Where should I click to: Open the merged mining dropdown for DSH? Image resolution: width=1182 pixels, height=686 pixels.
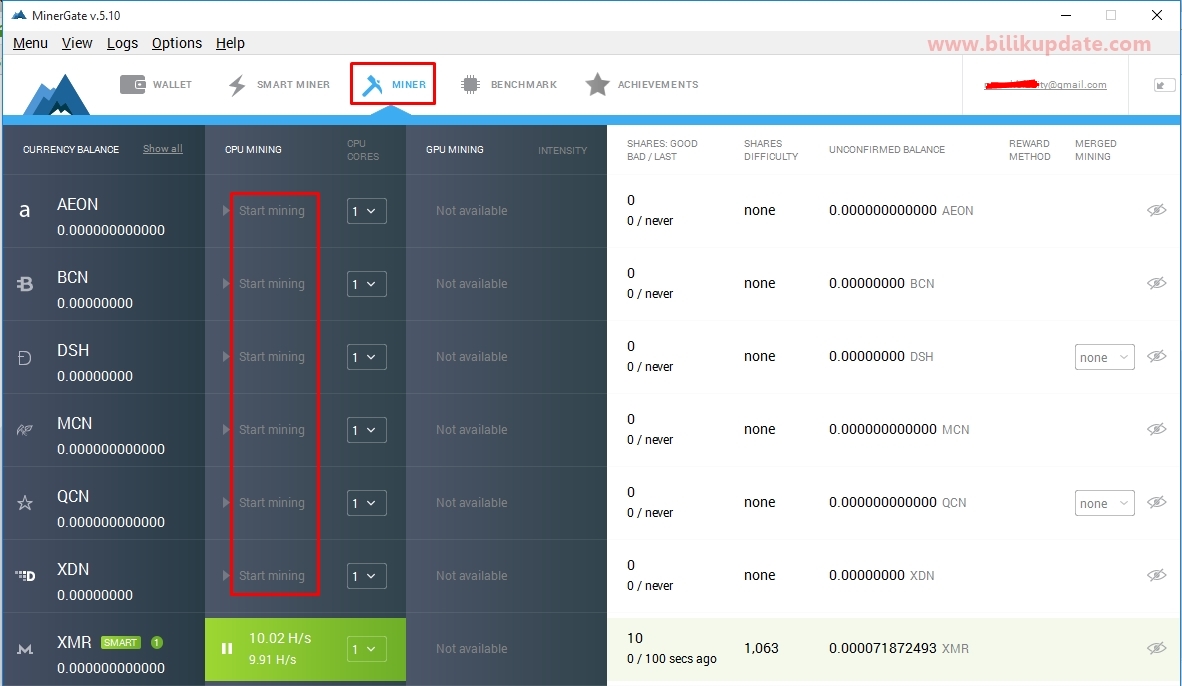[x=1104, y=356]
